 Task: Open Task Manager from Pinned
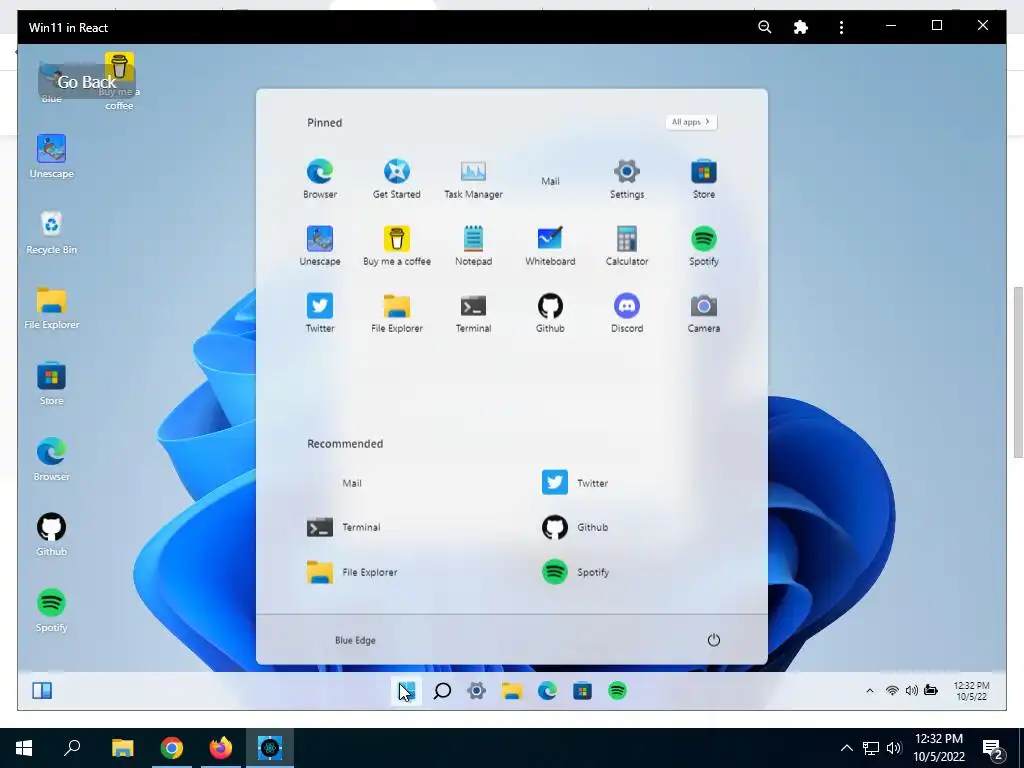pos(473,178)
